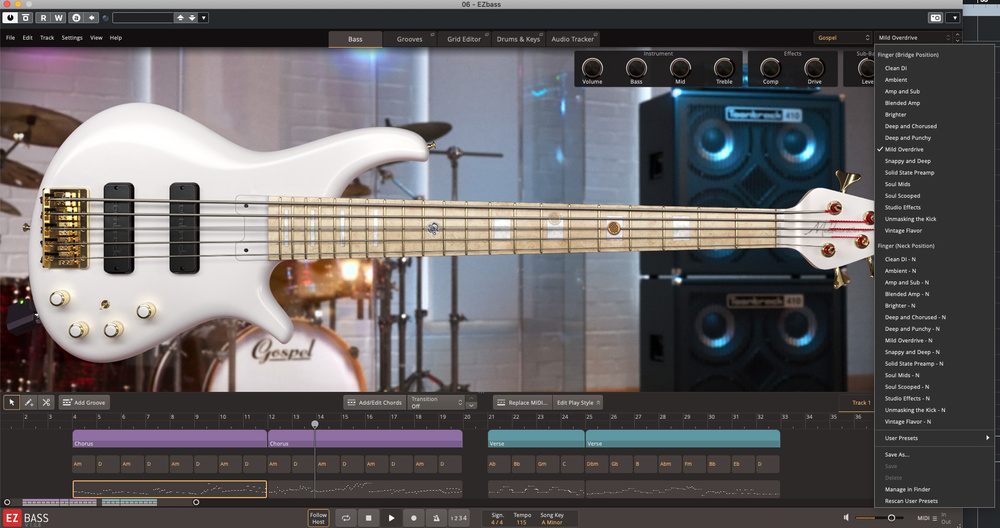1000x528 pixels.
Task: Click the loop playback icon
Action: (x=346, y=518)
